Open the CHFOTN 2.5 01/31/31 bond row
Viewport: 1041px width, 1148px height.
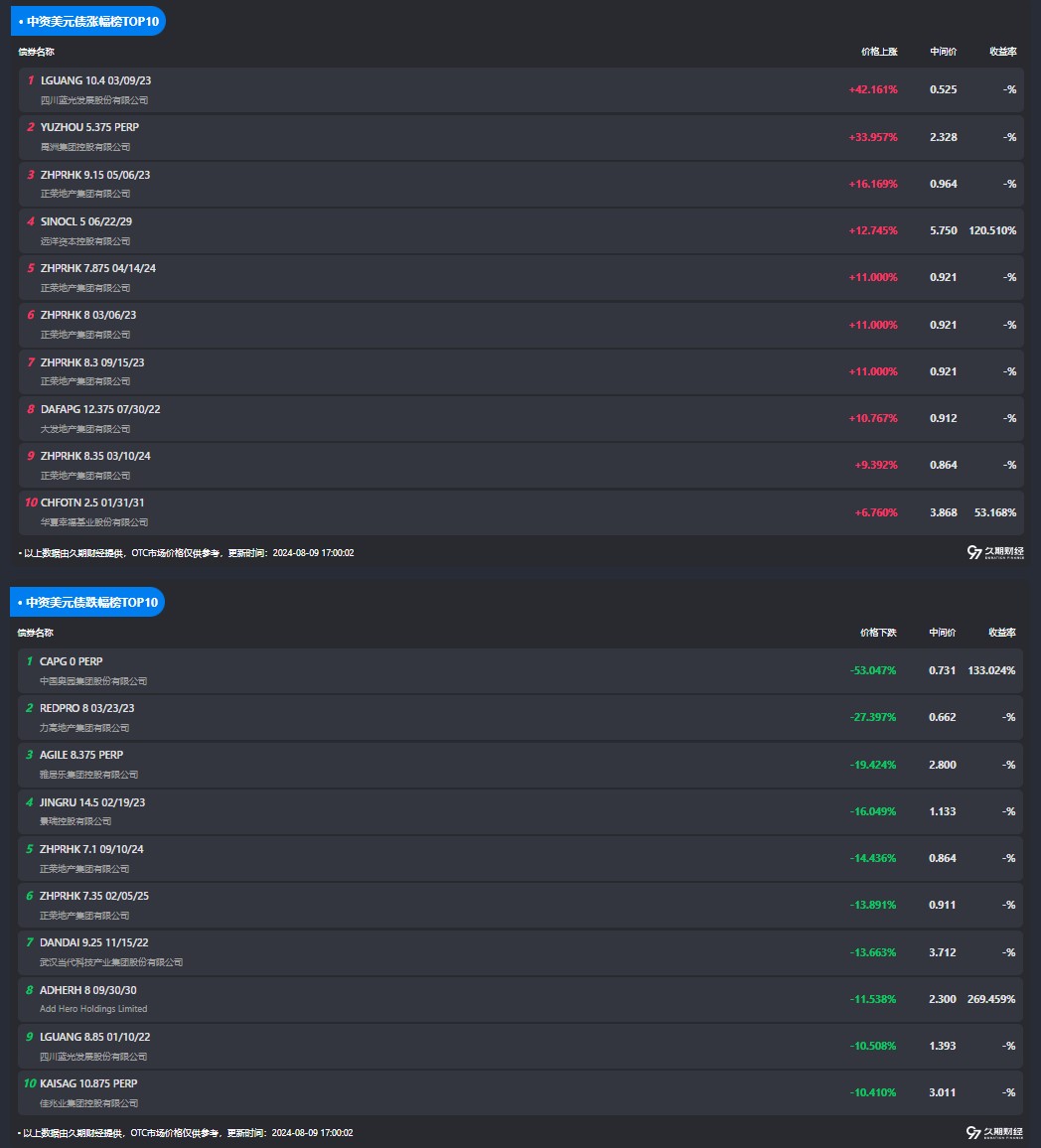click(x=92, y=502)
